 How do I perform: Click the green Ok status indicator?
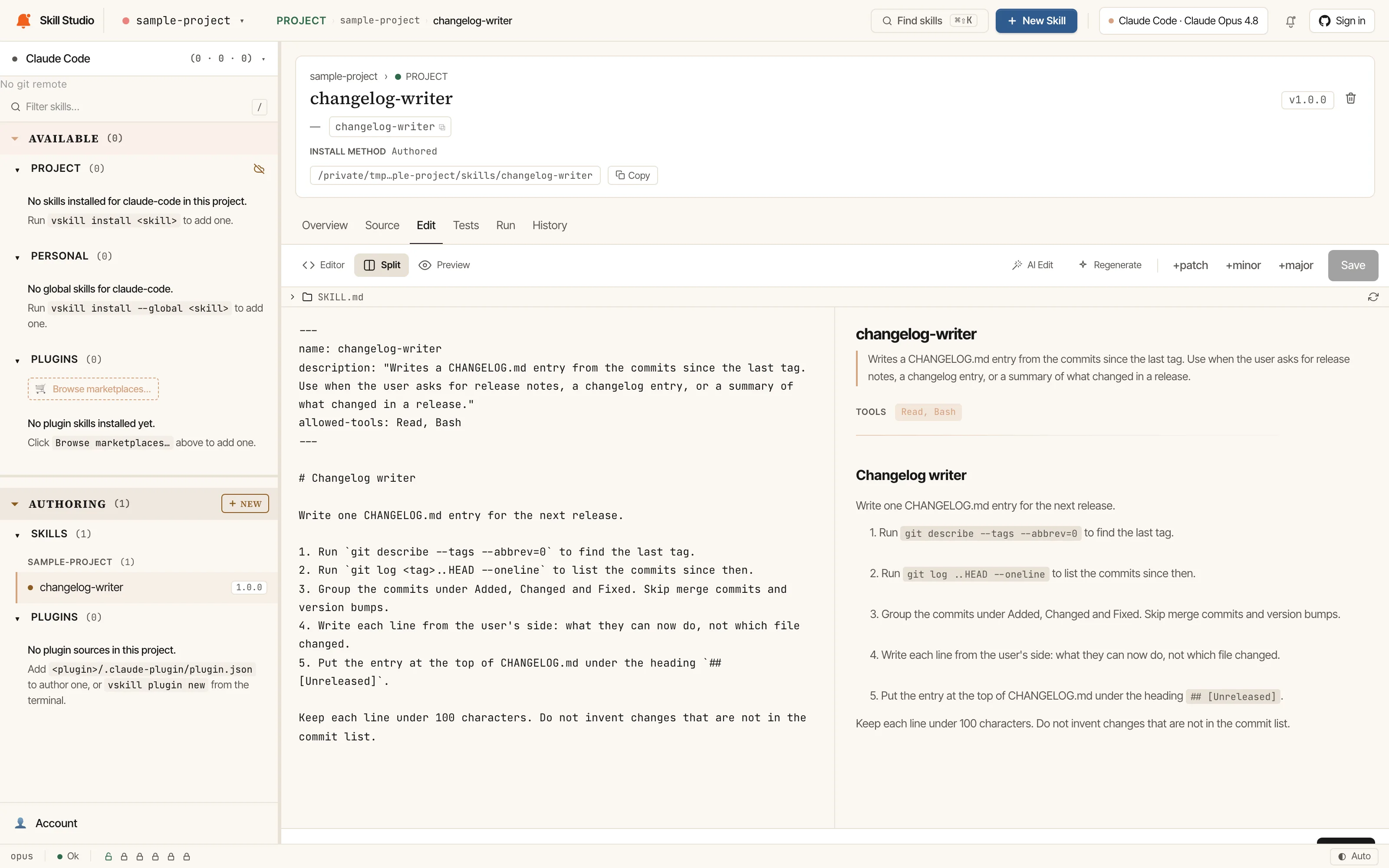[x=68, y=856]
